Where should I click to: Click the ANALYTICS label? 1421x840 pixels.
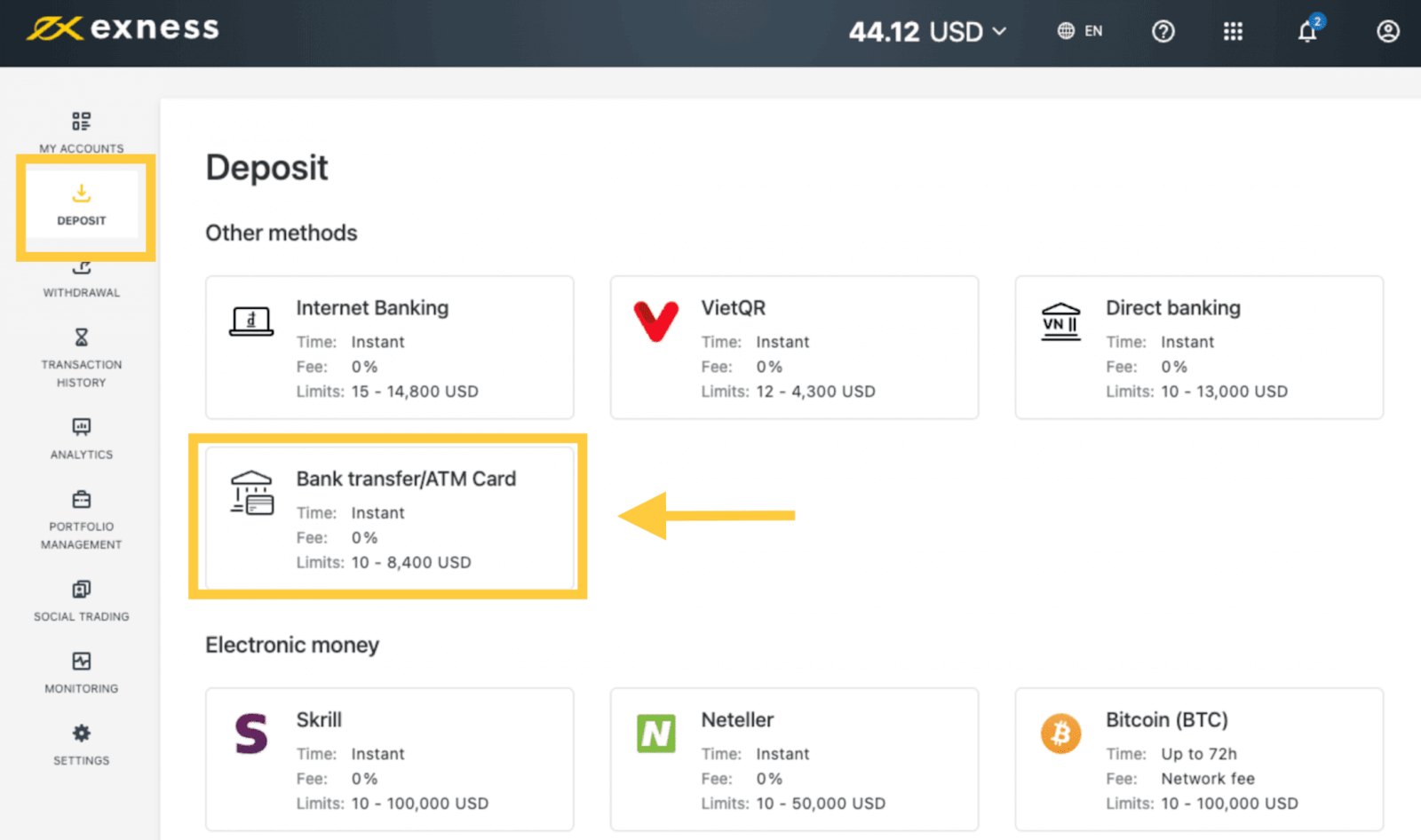82,455
